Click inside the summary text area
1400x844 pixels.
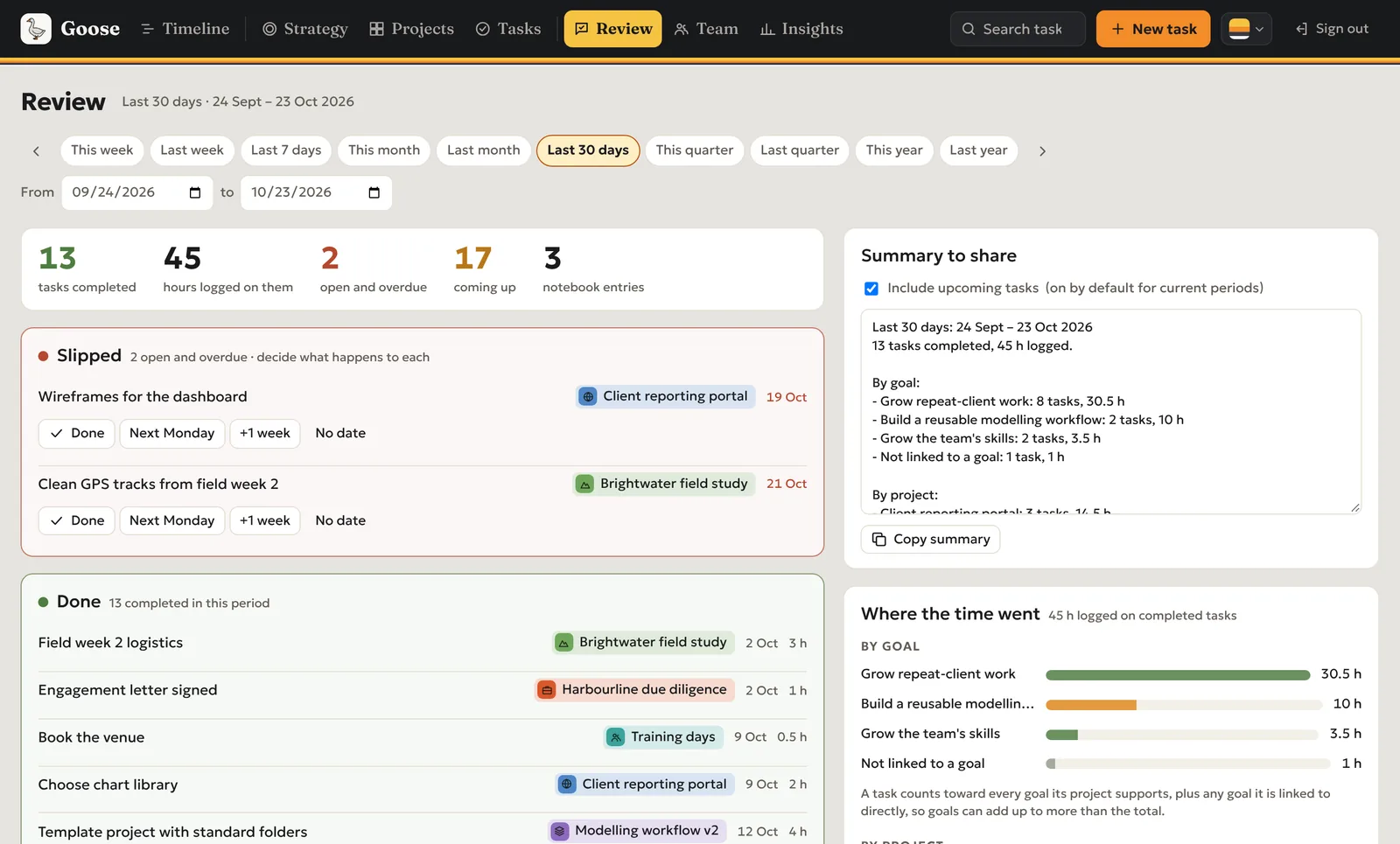1110,411
